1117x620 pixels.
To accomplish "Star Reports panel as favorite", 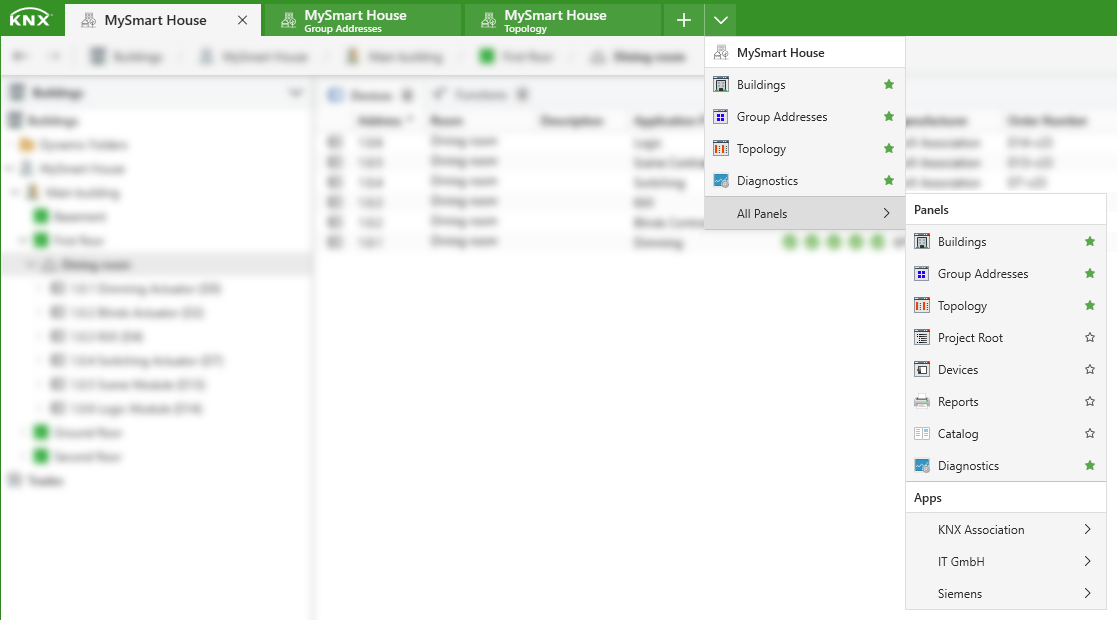I will (x=1089, y=402).
